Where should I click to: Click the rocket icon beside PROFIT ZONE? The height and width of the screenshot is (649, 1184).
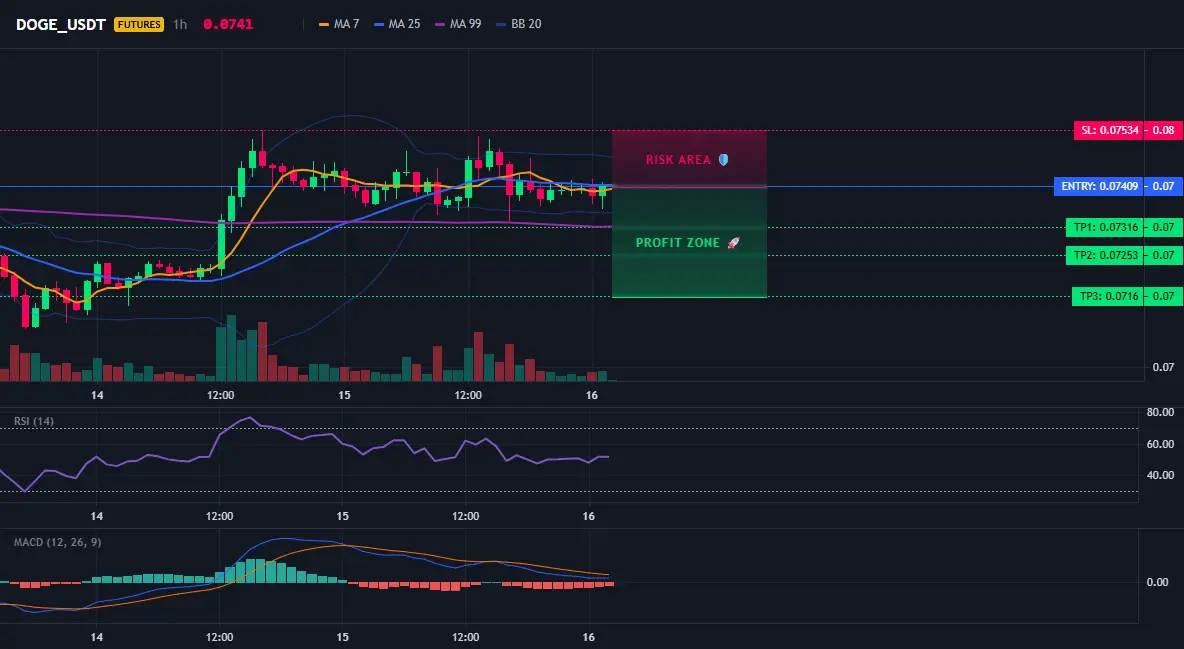pos(733,243)
